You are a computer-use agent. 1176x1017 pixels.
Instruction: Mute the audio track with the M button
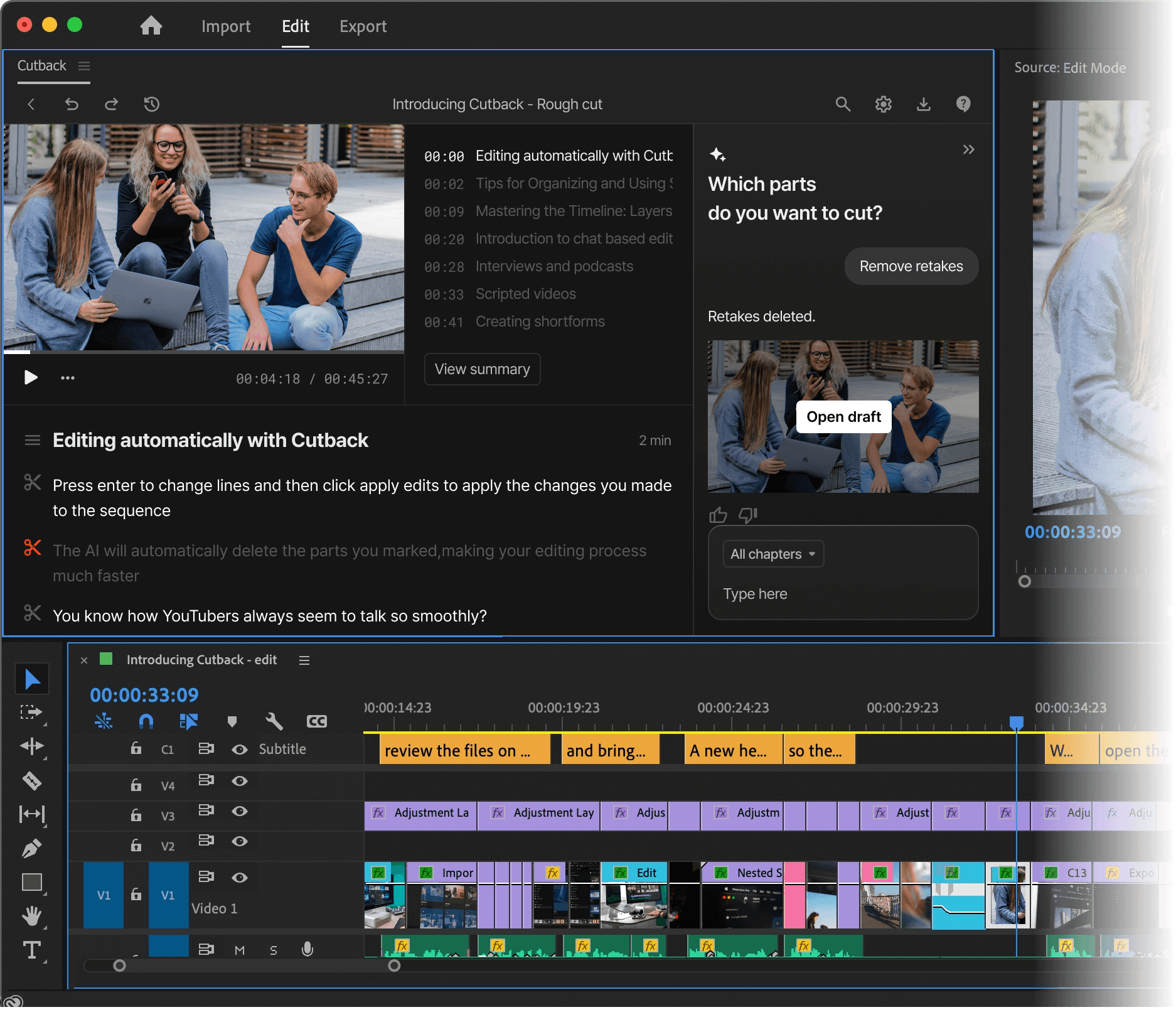(x=239, y=949)
